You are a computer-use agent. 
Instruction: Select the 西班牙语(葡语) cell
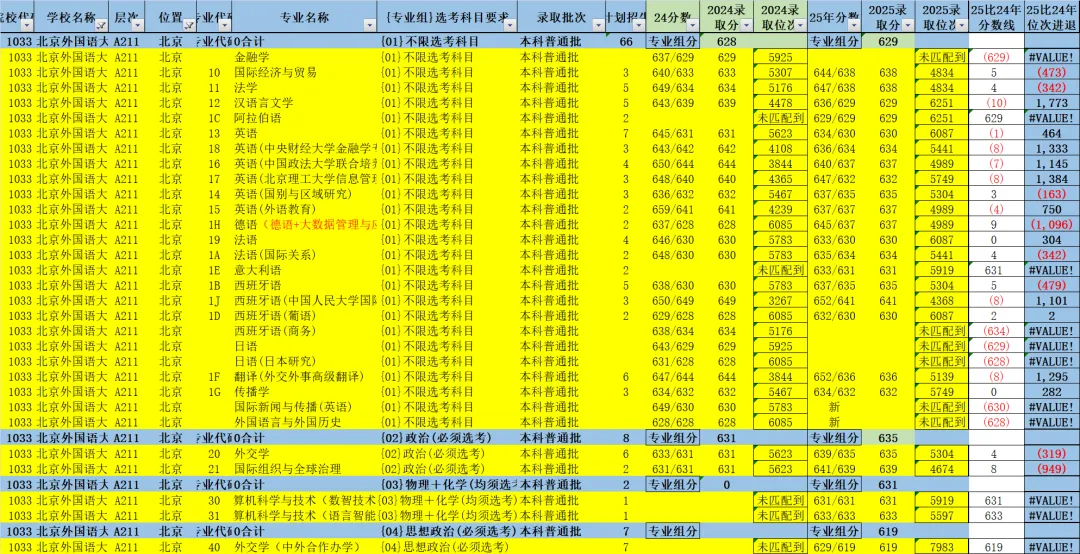[x=304, y=316]
